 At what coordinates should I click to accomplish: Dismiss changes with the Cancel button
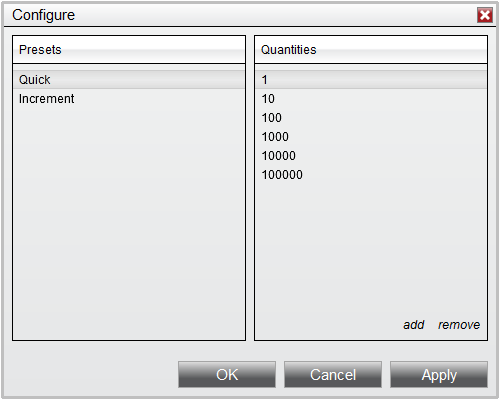click(x=333, y=375)
